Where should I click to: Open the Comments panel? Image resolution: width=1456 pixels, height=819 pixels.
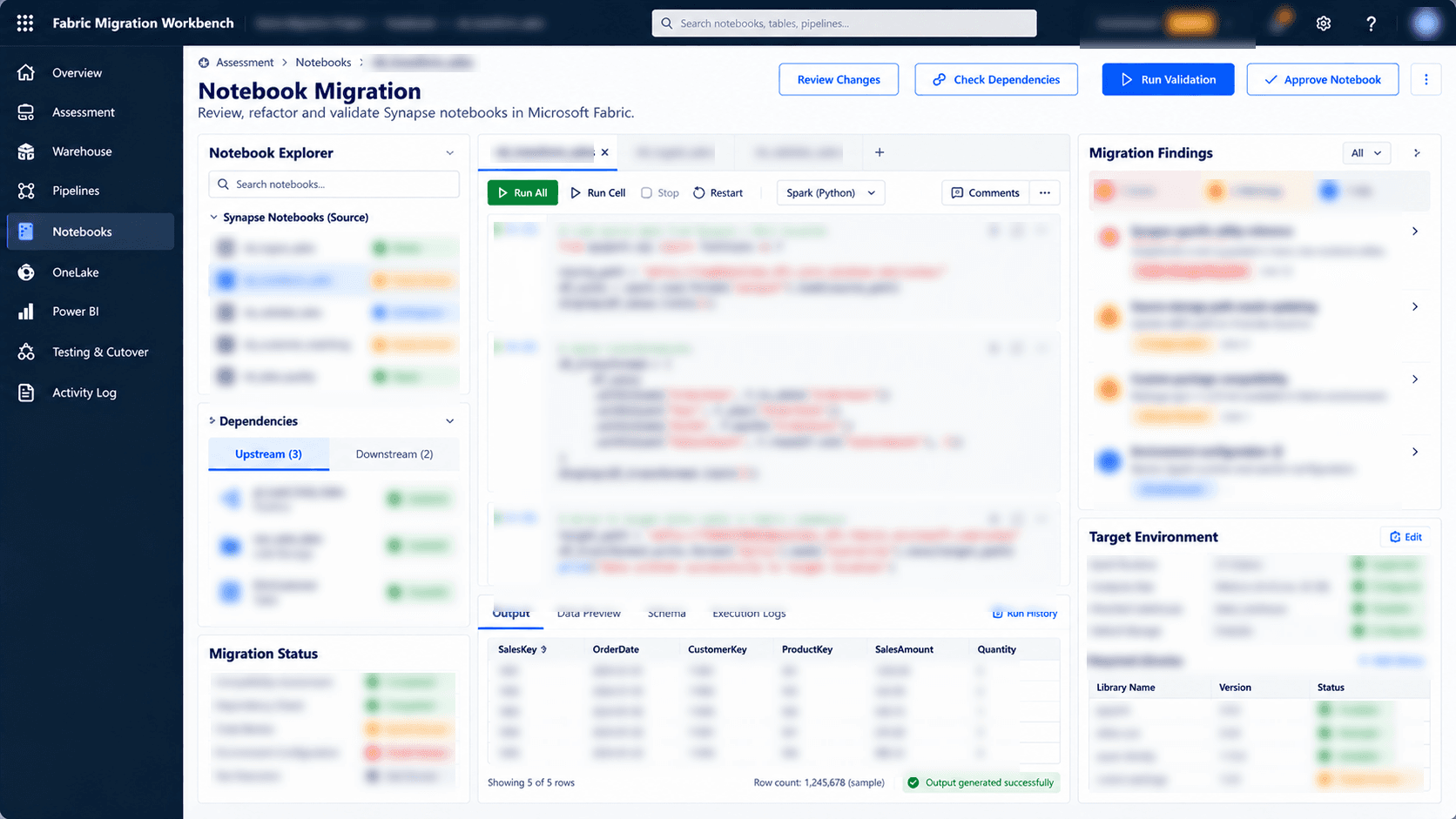[986, 193]
